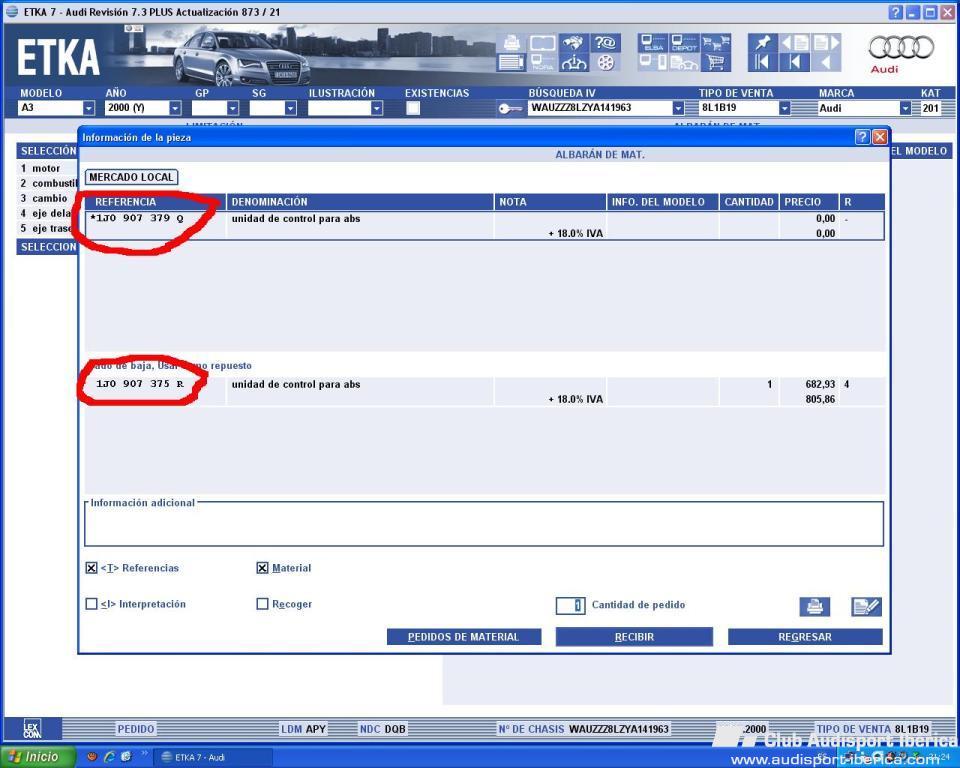Click the wide jump-to-first arrow icon

pyautogui.click(x=762, y=62)
